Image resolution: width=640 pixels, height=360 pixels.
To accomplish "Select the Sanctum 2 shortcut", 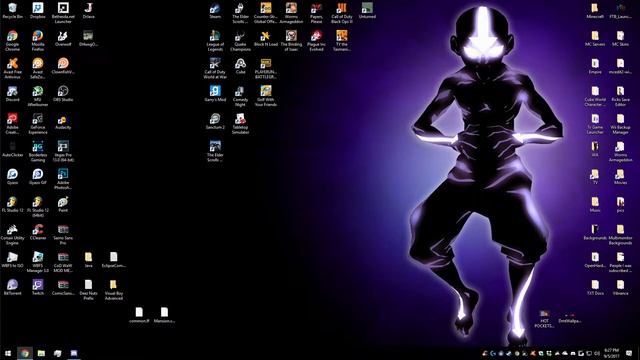I will (x=215, y=122).
